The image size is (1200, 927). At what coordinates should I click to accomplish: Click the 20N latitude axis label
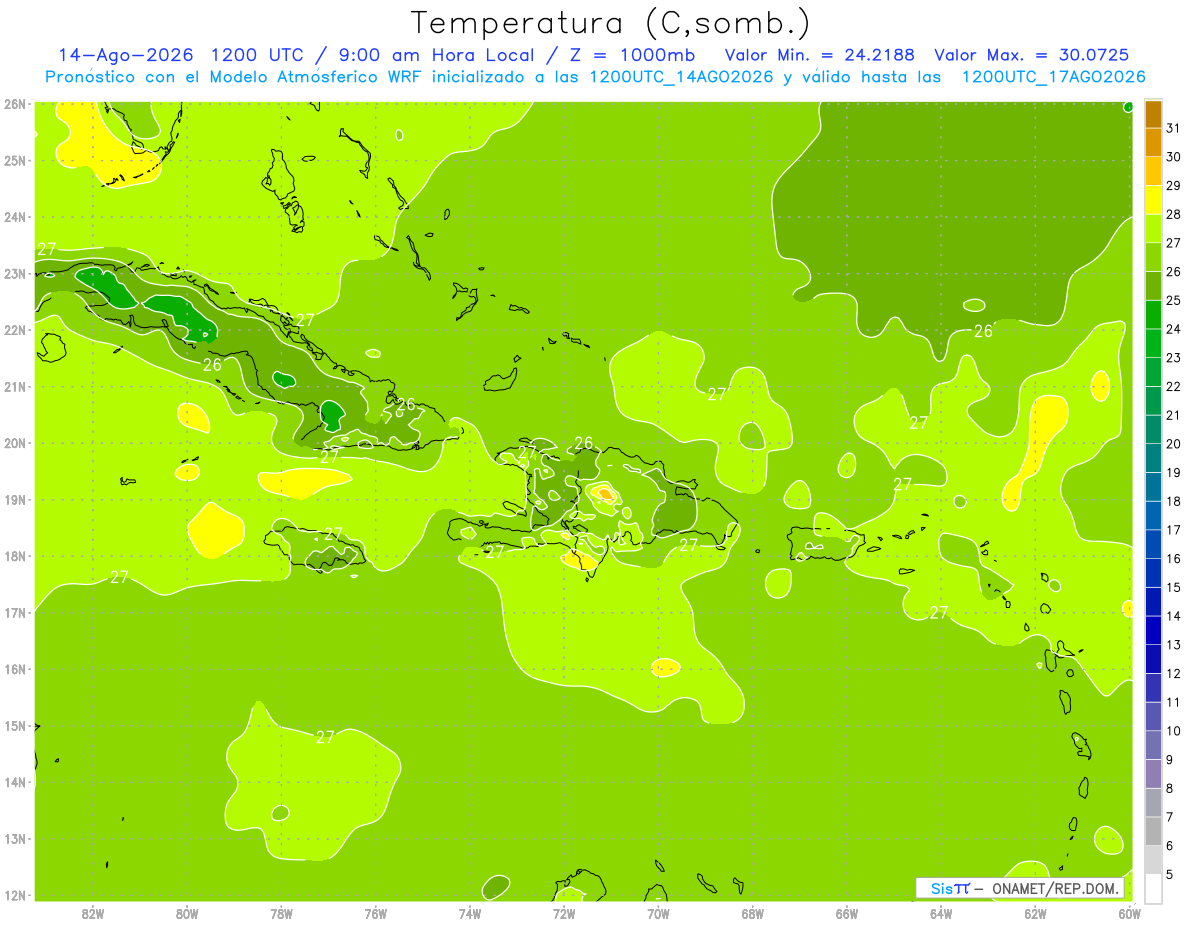click(14, 443)
